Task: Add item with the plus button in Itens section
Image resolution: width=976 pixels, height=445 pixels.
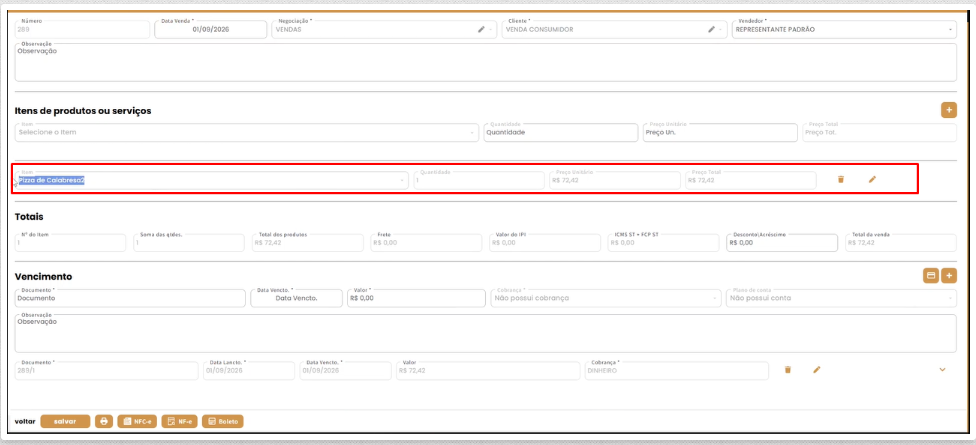Action: 949,110
